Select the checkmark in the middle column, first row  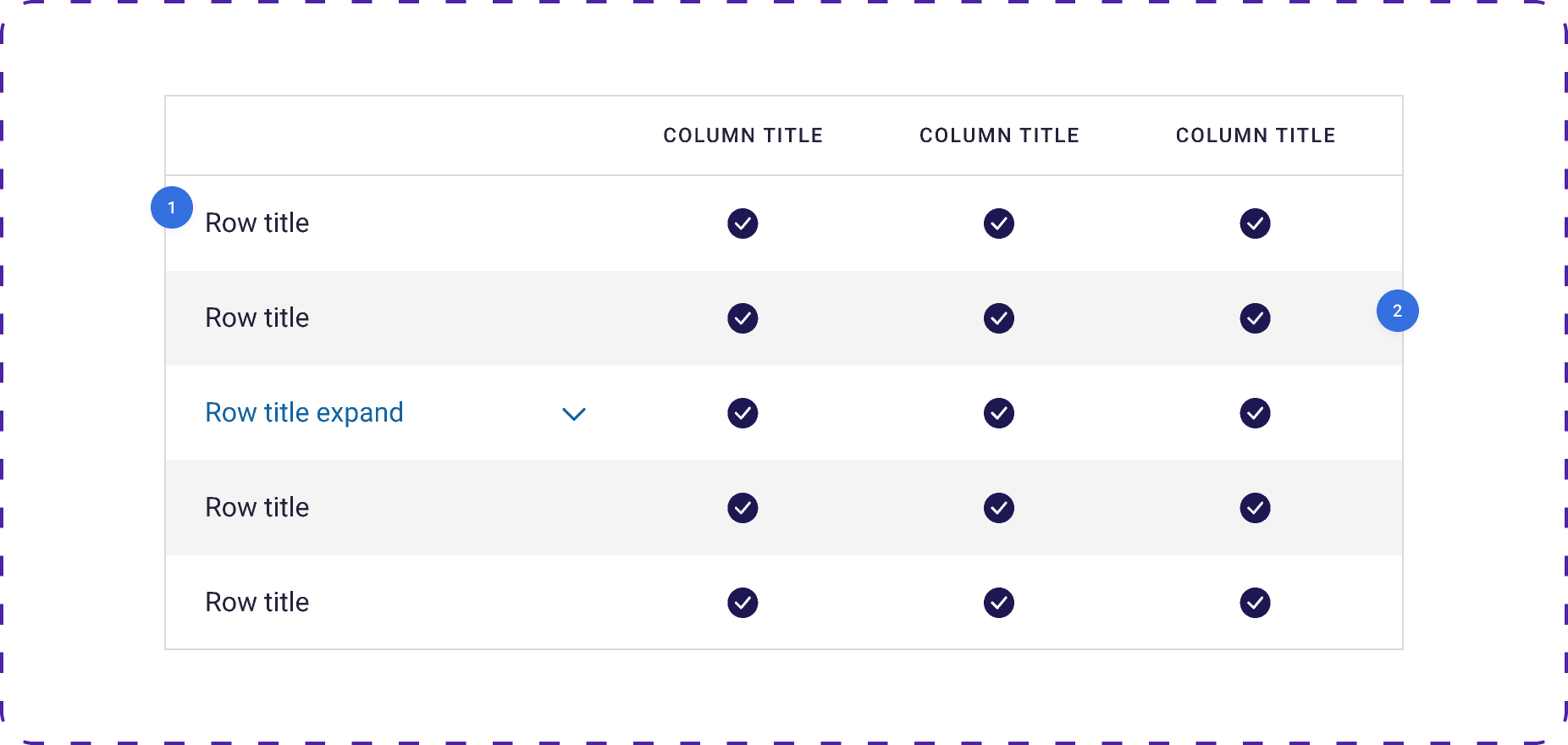coord(999,223)
